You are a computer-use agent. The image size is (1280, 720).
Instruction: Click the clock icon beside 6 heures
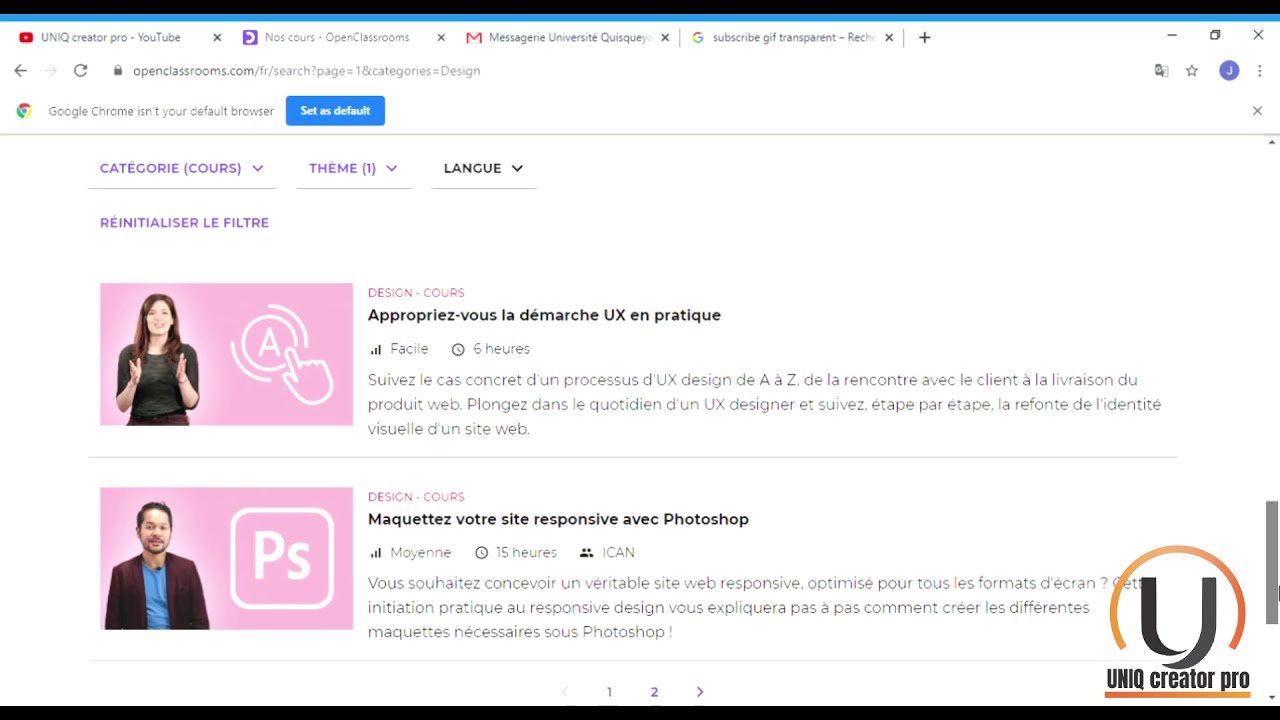(458, 349)
